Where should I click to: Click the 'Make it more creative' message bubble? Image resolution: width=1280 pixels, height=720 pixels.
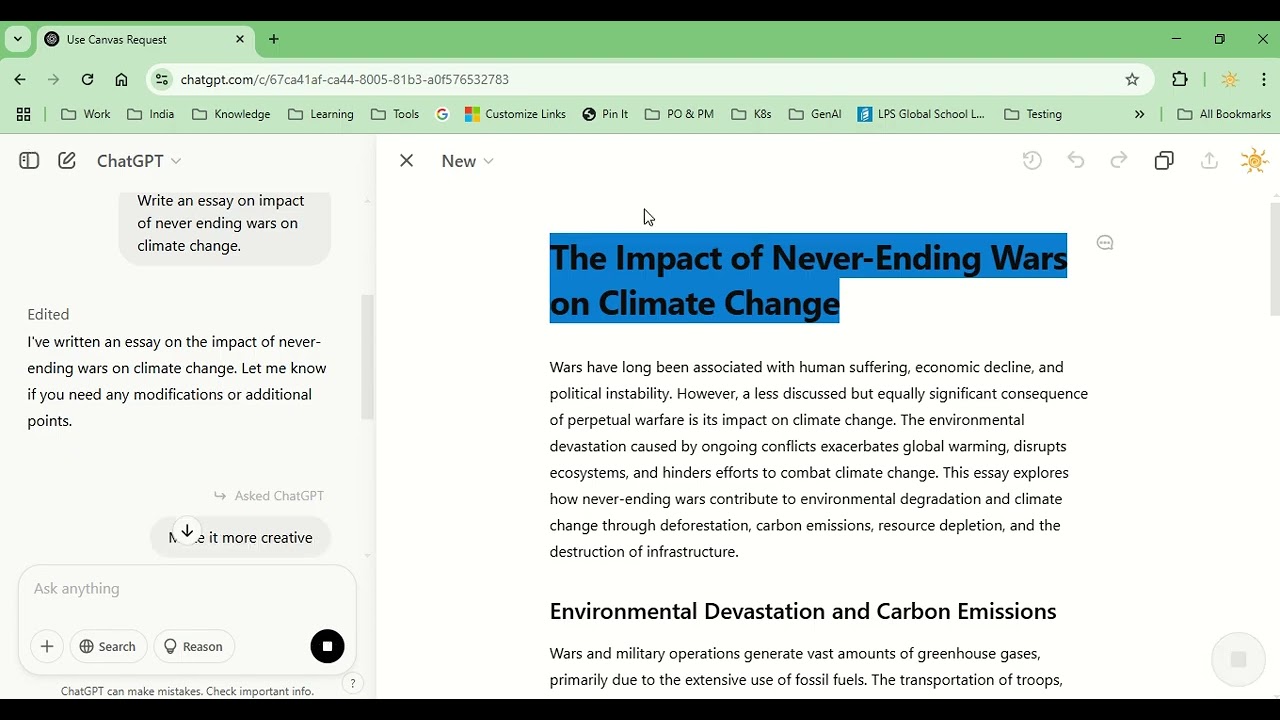[240, 538]
